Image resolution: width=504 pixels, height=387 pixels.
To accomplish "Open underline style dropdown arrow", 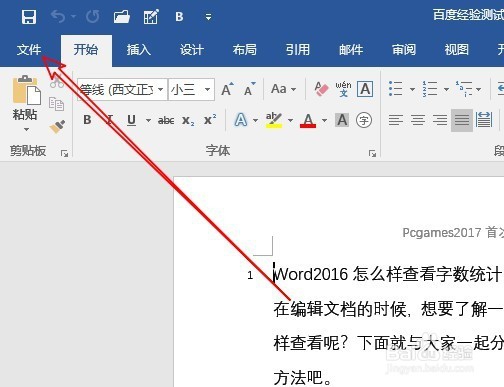I will click(148, 120).
